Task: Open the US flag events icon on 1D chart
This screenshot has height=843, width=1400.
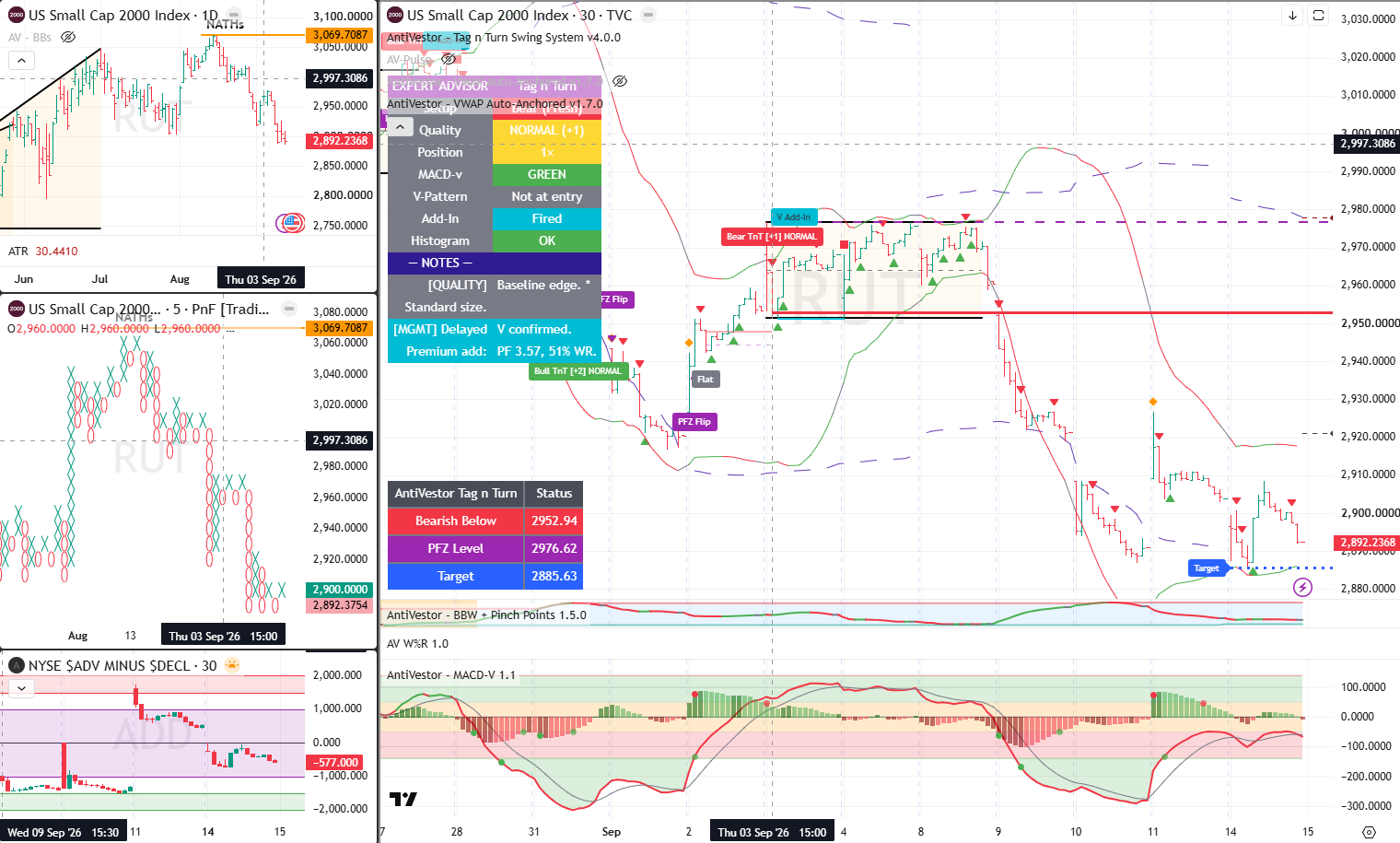Action: [x=290, y=223]
